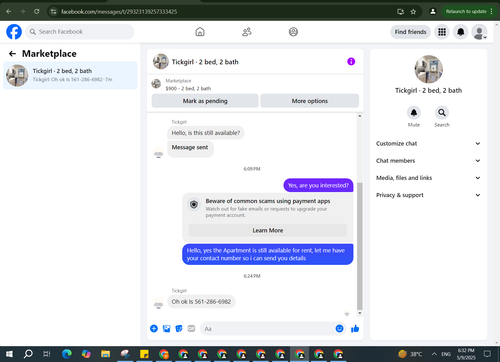Click the Learn More scam warning button
500x362 pixels.
coord(268,230)
